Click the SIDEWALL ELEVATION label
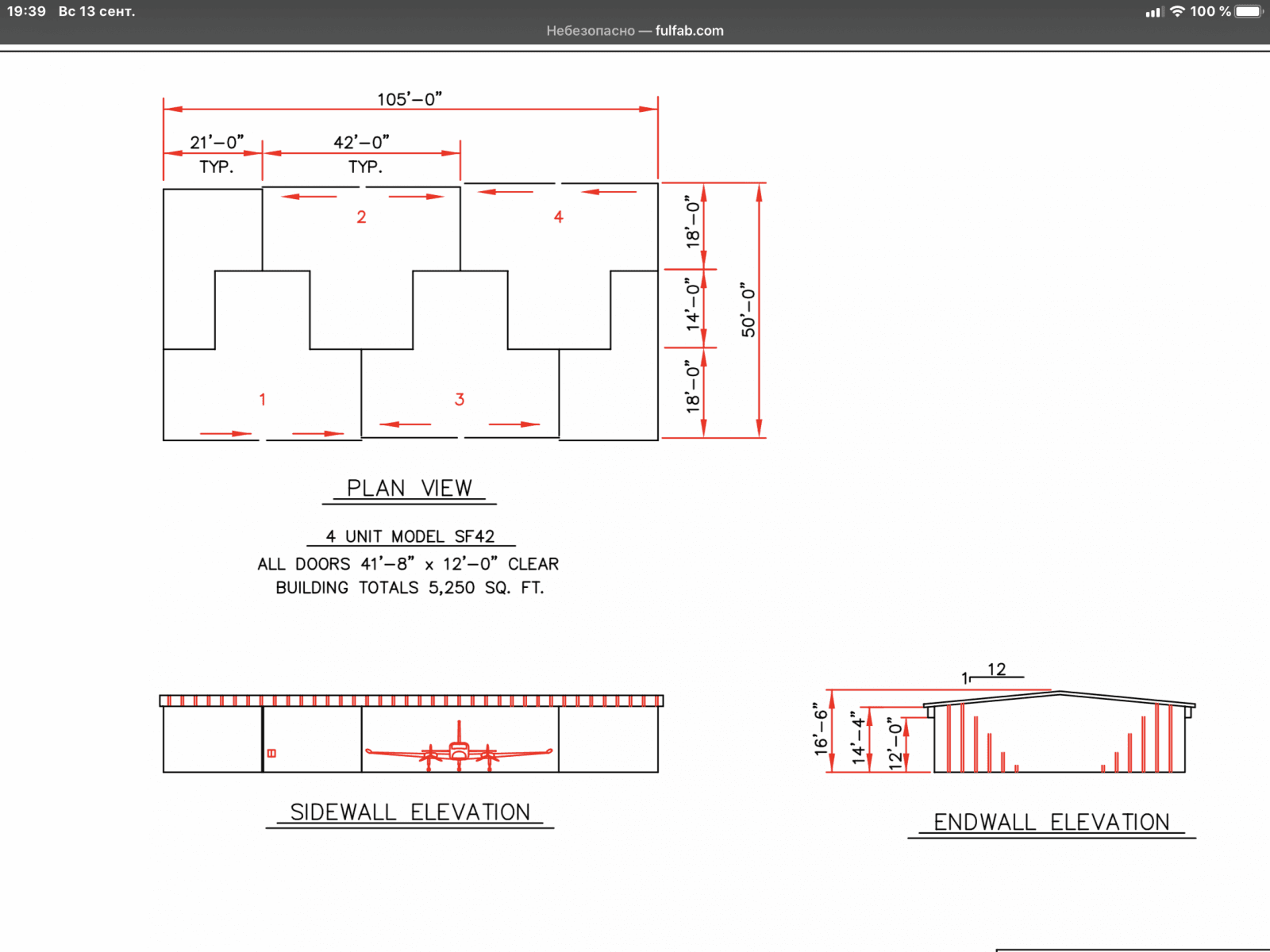Viewport: 1270px width, 952px height. coord(410,812)
